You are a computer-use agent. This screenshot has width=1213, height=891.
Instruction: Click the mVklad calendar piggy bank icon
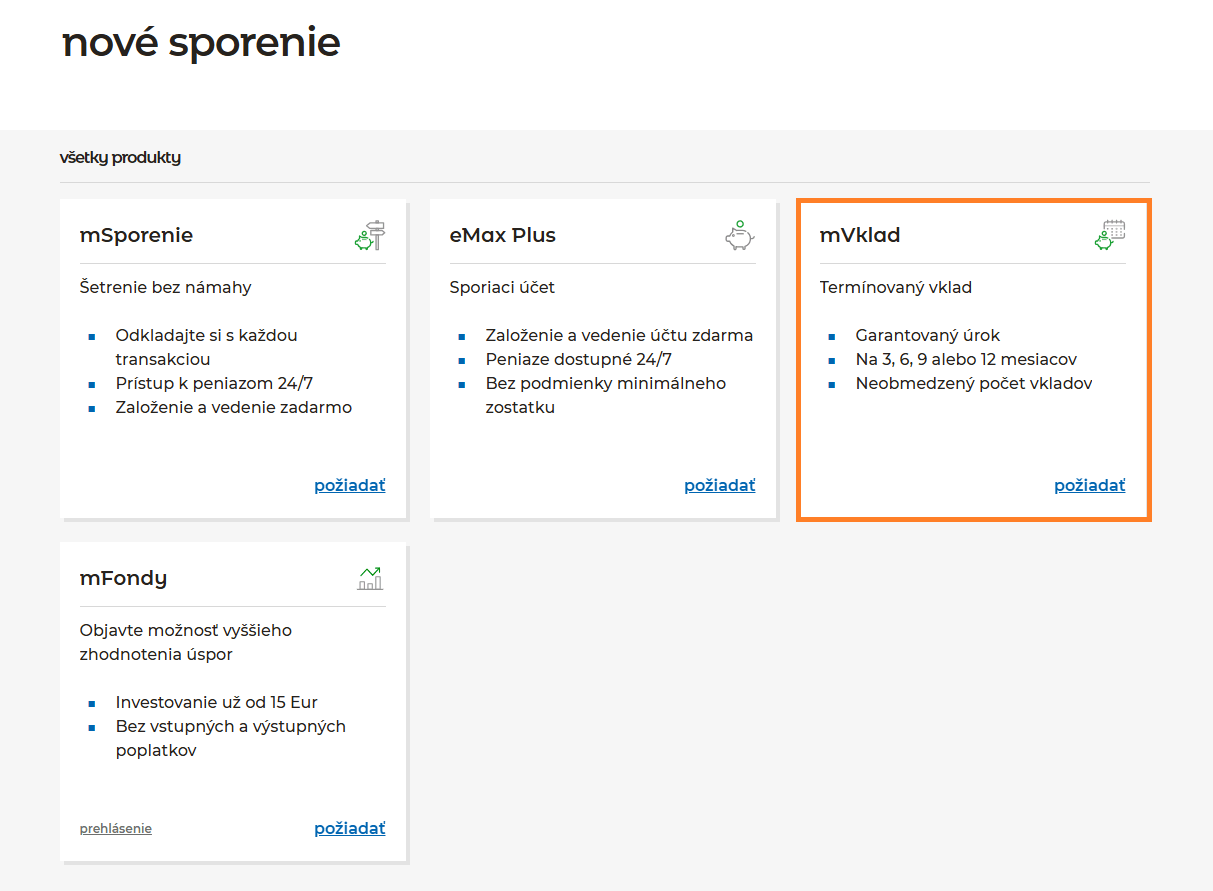click(x=1109, y=236)
